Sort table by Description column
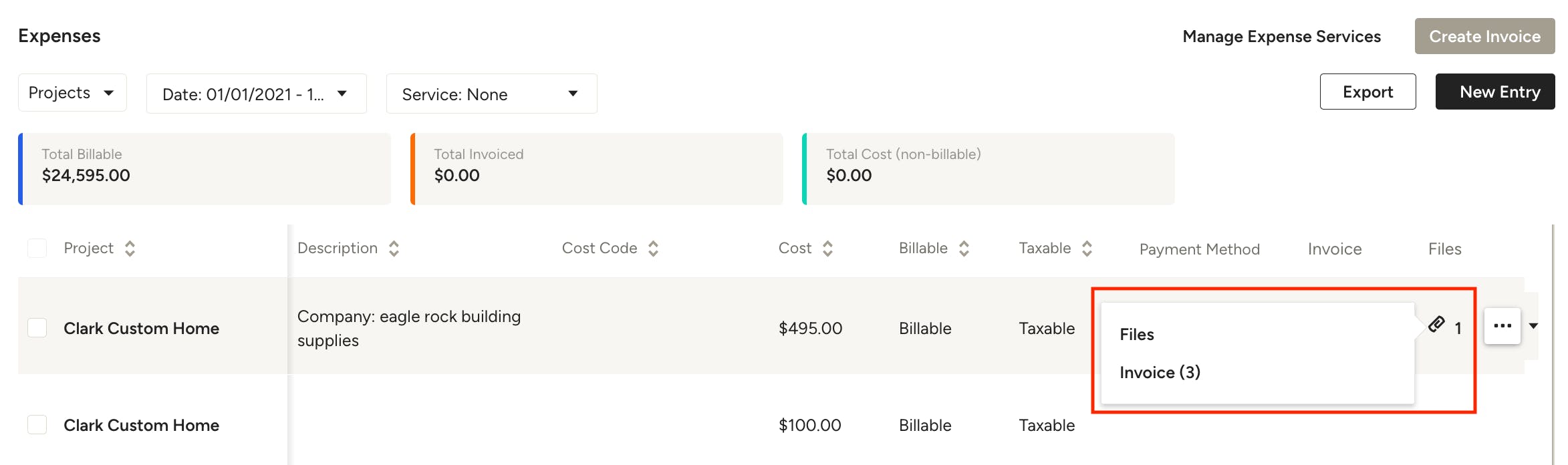This screenshot has width=1568, height=465. [x=394, y=249]
